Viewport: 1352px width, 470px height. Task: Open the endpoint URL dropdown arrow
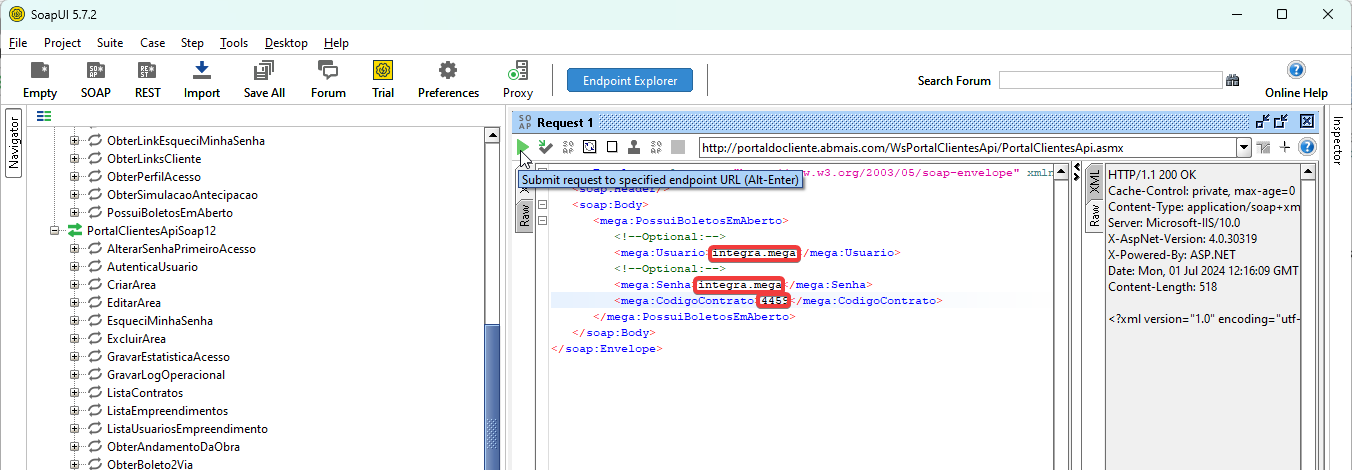point(1244,147)
